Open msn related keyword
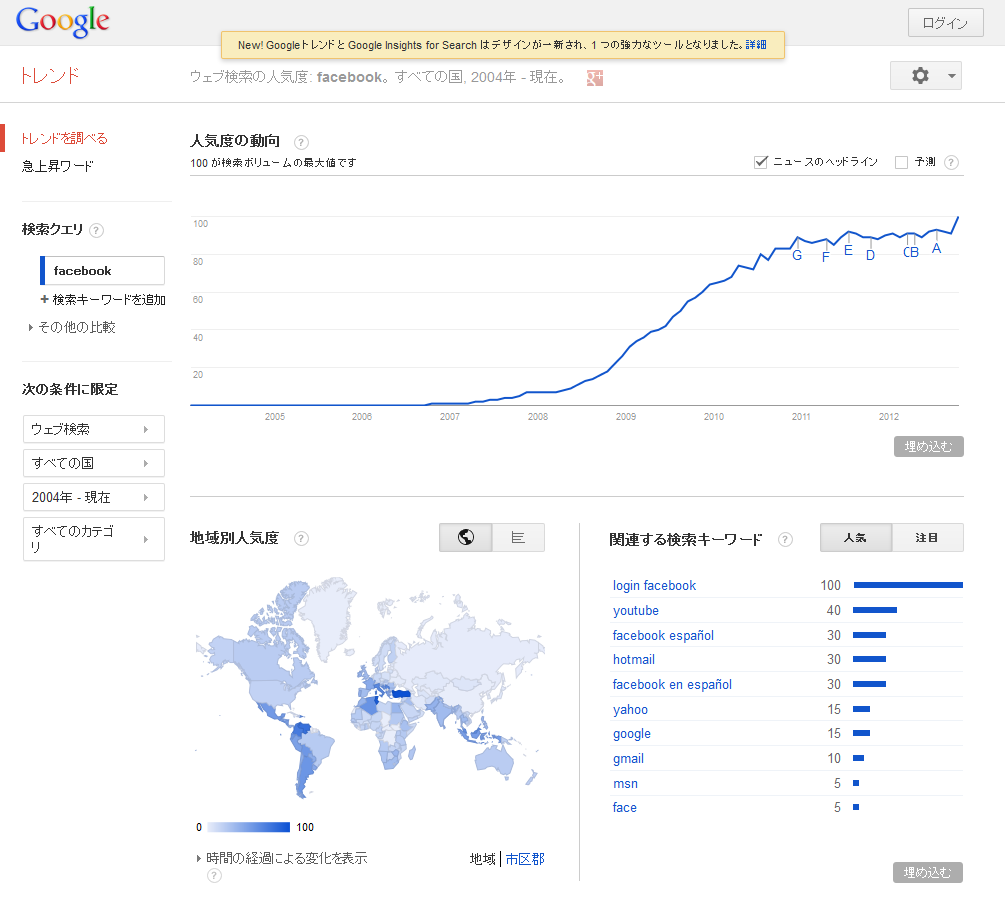1005x900 pixels. (x=625, y=784)
